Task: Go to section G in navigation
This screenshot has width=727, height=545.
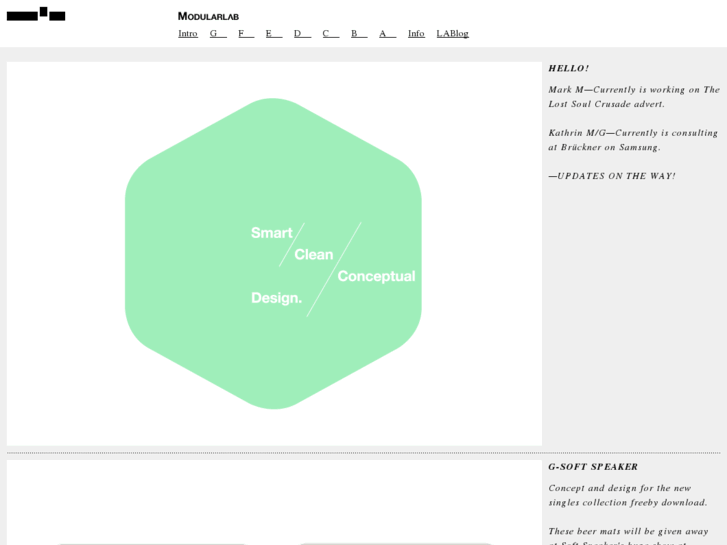Action: pos(218,33)
